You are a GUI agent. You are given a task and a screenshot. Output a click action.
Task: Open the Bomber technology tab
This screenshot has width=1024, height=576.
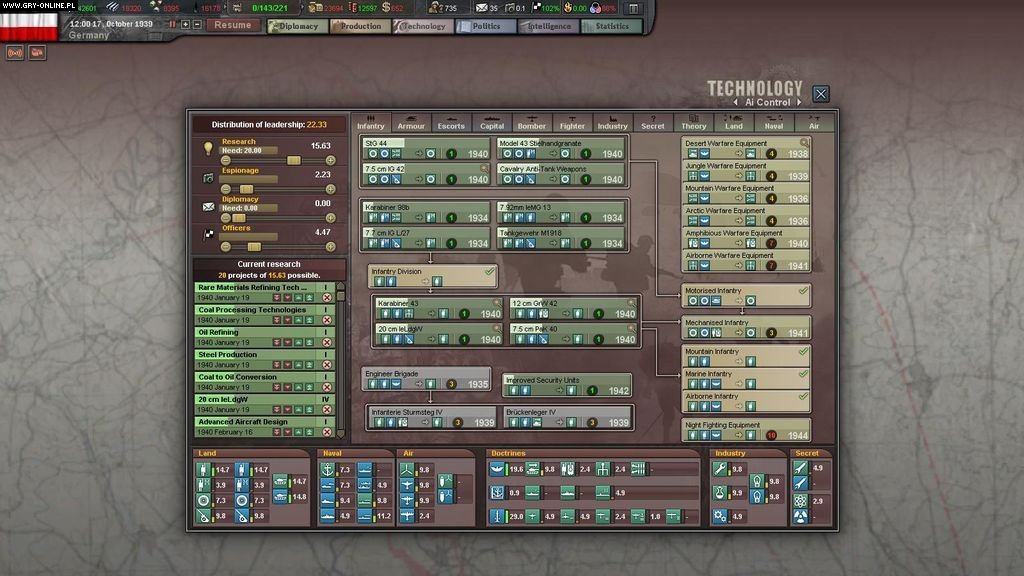(532, 122)
